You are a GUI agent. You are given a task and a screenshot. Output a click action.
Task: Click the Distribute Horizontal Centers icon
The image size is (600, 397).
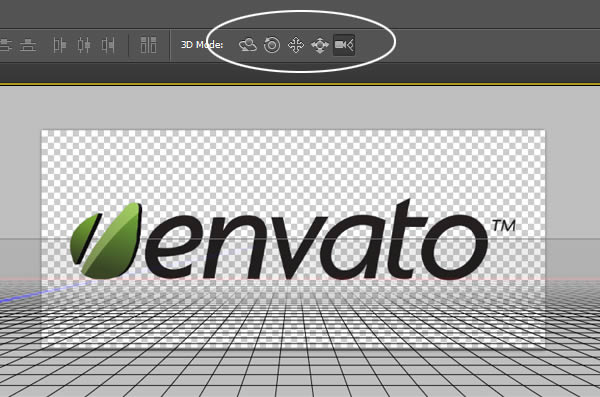pos(84,45)
